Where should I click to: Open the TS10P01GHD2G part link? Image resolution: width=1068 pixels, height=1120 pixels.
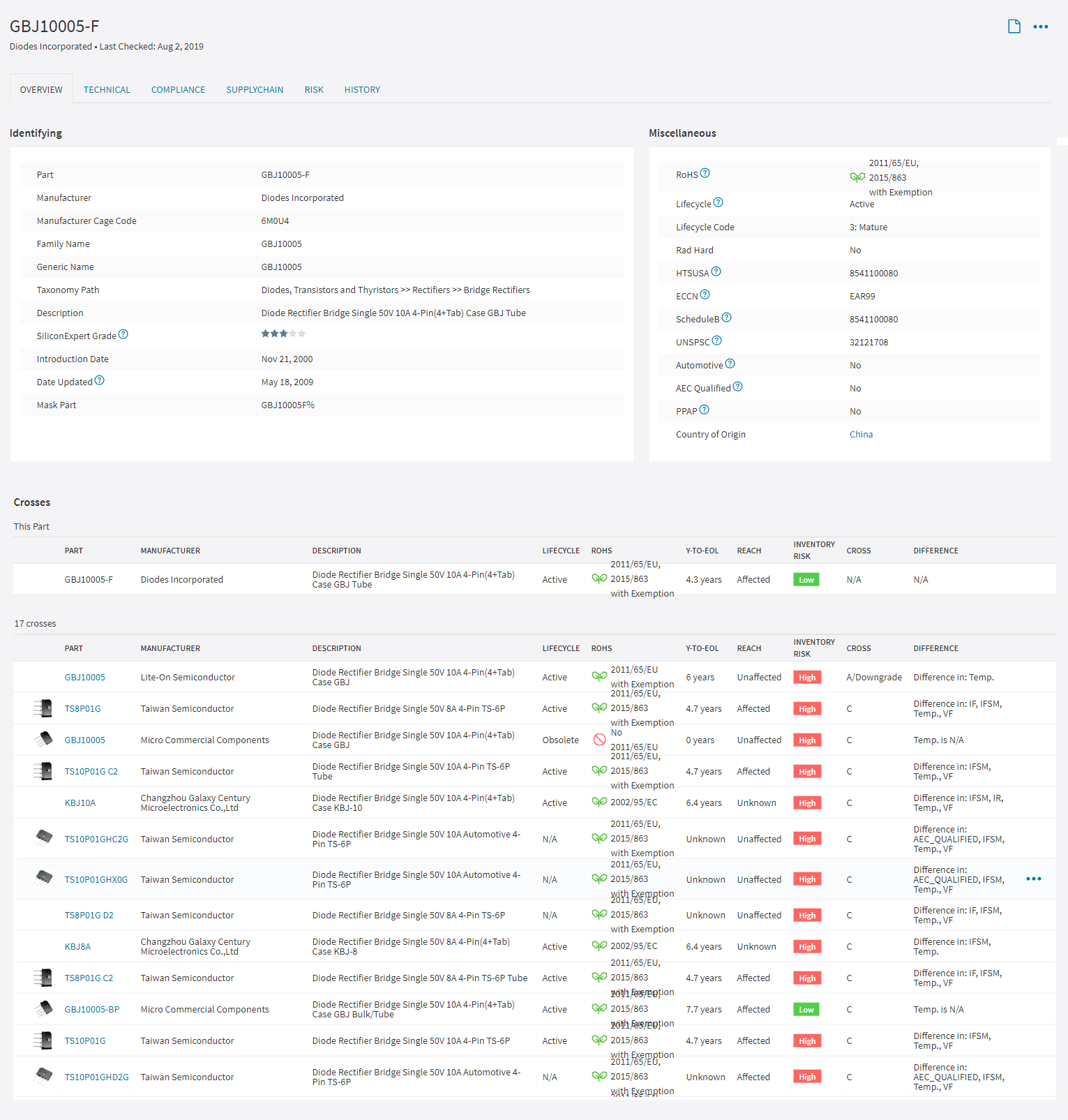click(x=96, y=1077)
